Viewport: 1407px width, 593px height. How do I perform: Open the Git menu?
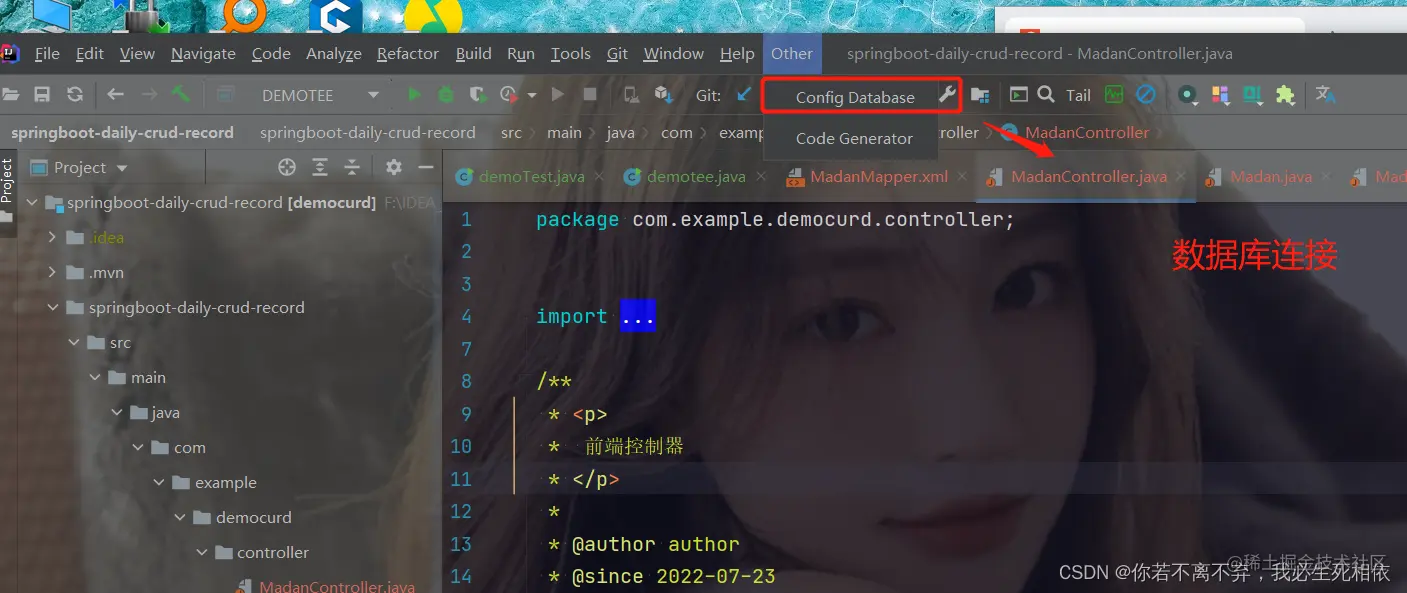[617, 53]
